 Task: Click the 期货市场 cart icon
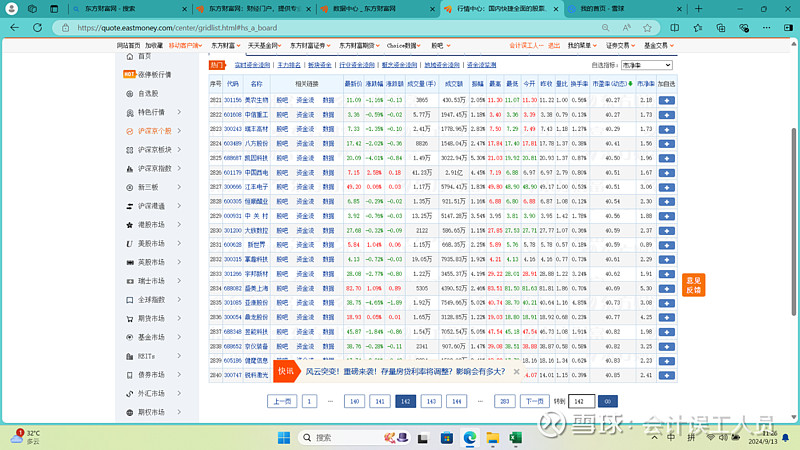130,319
